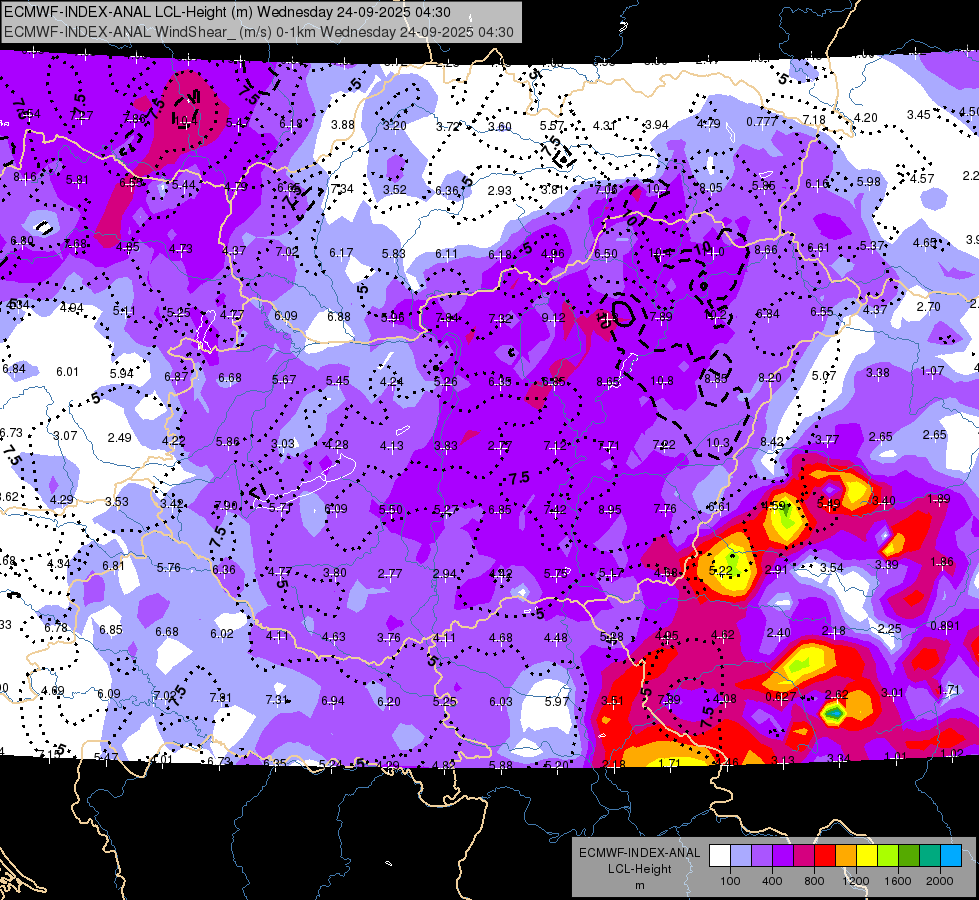Screen dimensions: 979x900
Task: Click the wind shear value 3.72
Action: [448, 127]
